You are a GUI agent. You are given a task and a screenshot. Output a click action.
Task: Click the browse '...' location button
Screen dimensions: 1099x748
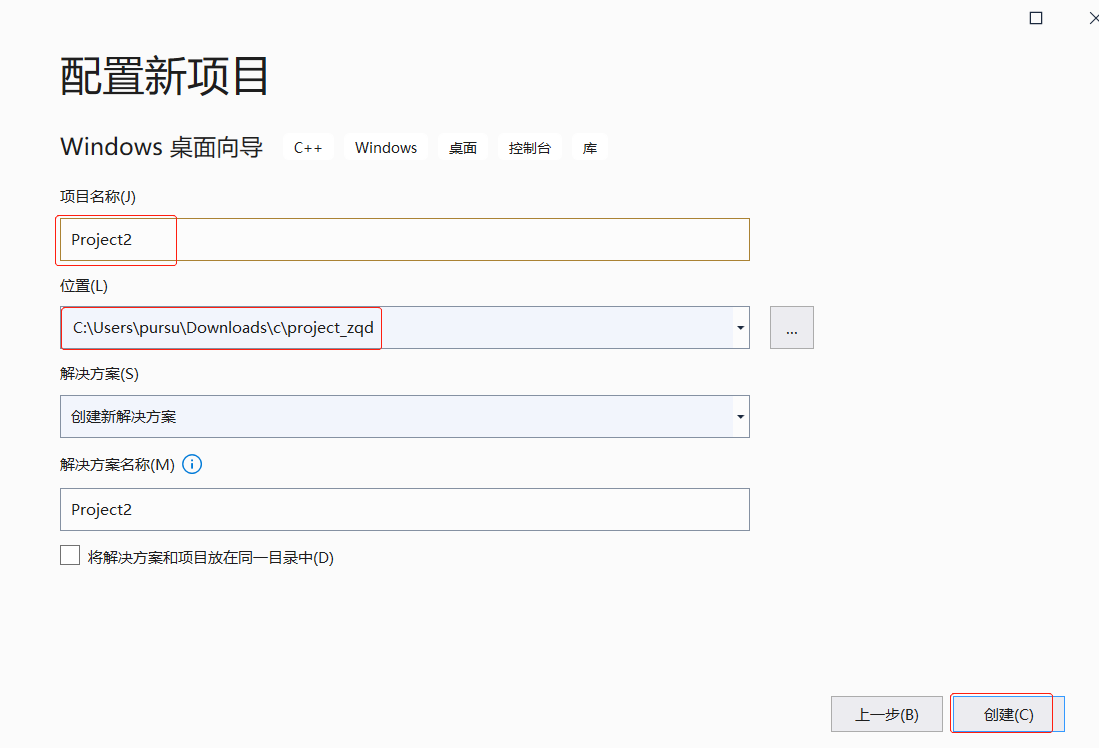pos(791,327)
